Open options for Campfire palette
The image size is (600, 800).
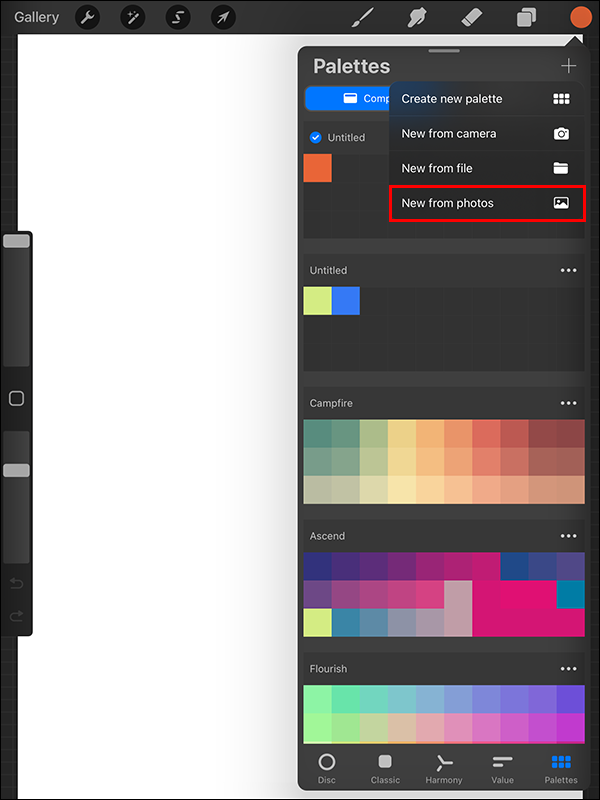(x=568, y=403)
